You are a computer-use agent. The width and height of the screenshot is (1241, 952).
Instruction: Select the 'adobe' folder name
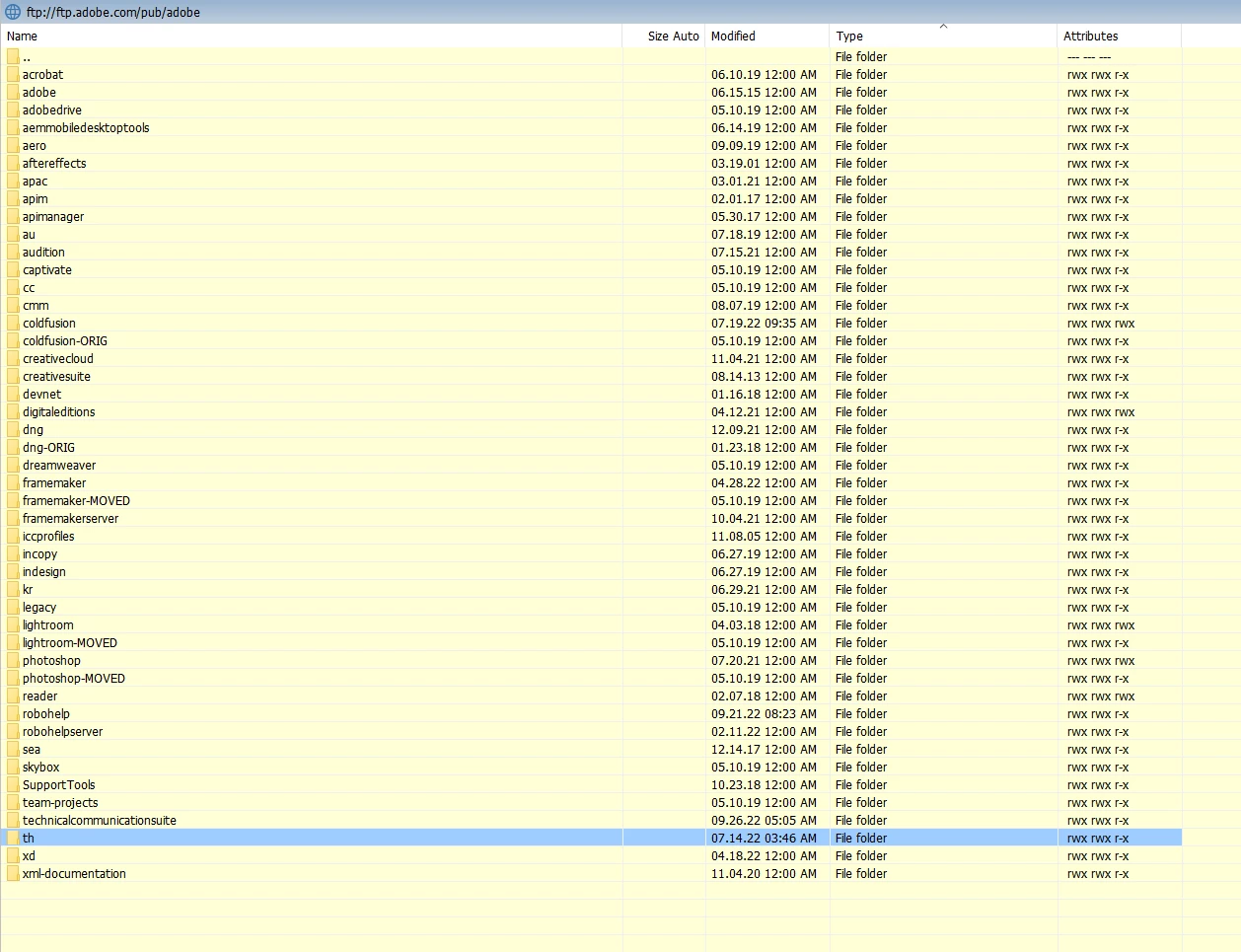point(39,92)
